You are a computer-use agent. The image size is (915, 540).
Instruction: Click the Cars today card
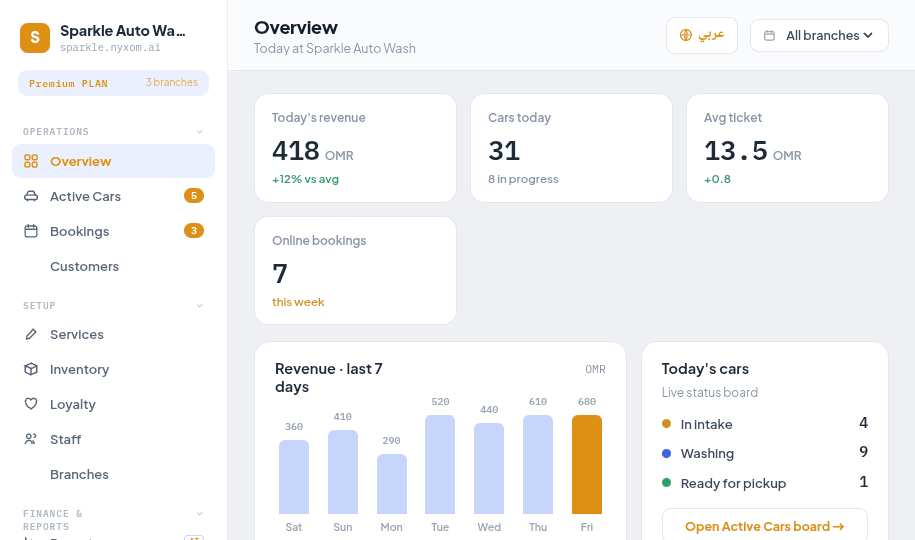pos(571,148)
